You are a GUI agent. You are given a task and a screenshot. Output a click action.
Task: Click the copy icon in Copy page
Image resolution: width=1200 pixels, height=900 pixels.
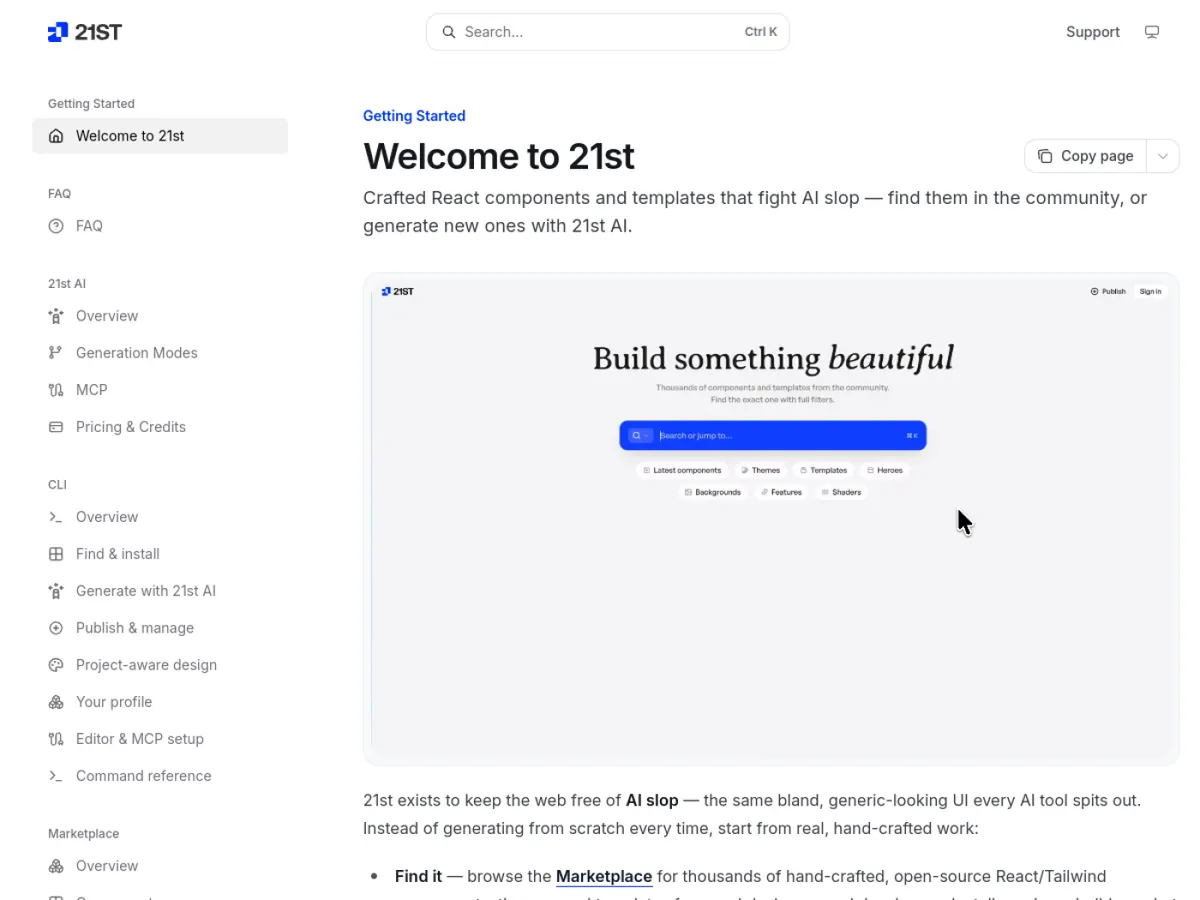click(x=1045, y=156)
